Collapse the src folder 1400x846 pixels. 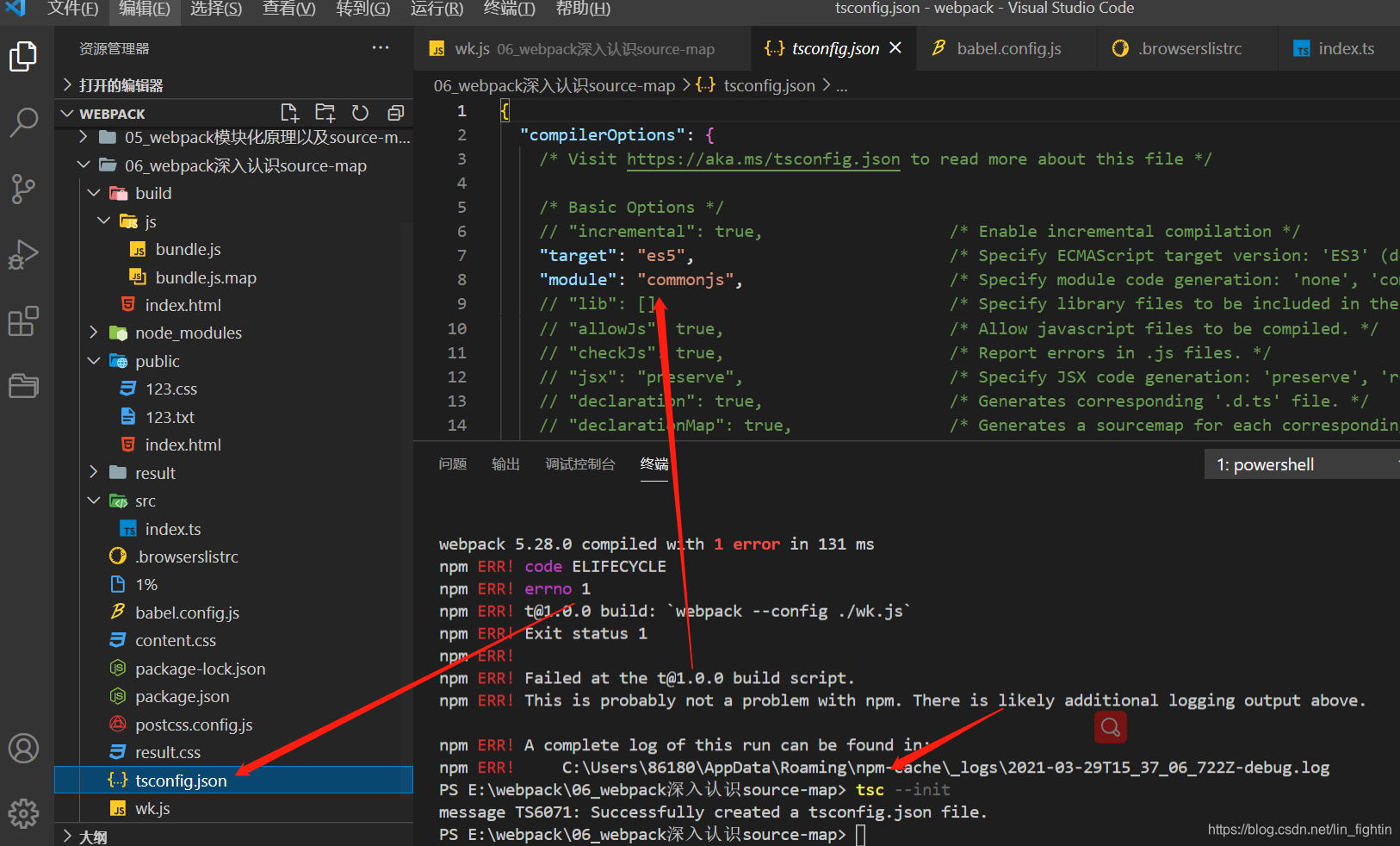[94, 501]
